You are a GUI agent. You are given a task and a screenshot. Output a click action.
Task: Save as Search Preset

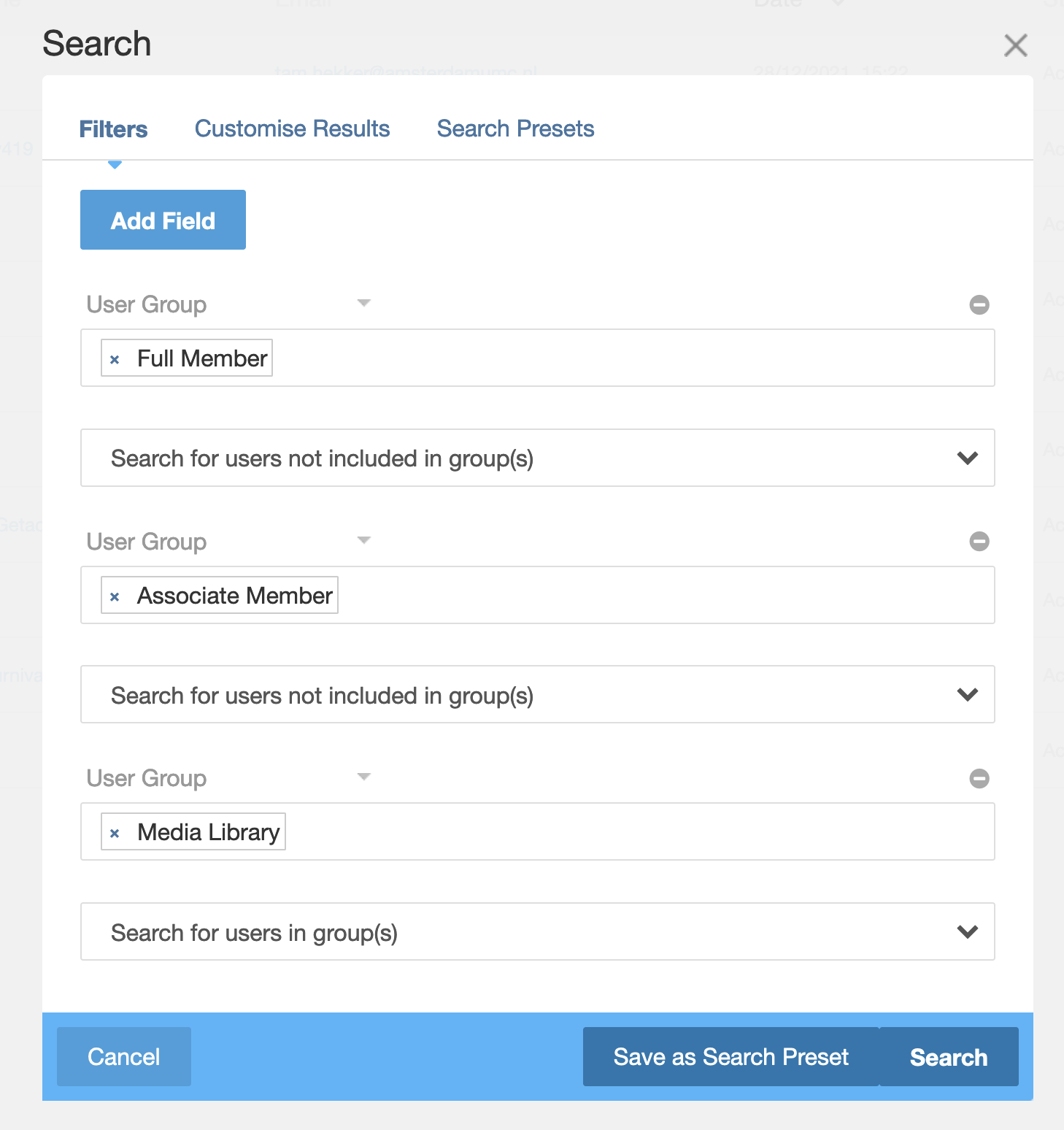pos(730,1056)
